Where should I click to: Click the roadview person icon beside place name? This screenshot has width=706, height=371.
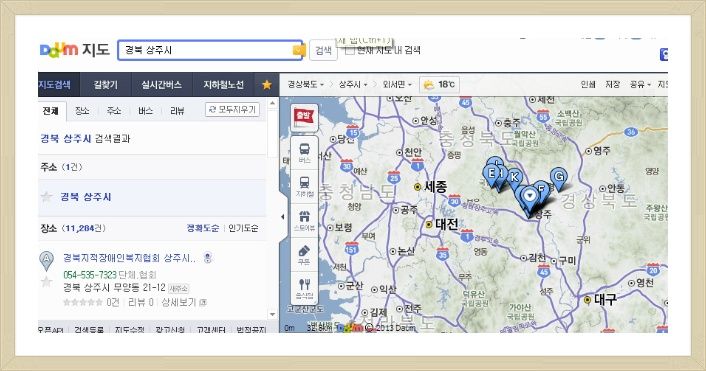pyautogui.click(x=208, y=258)
